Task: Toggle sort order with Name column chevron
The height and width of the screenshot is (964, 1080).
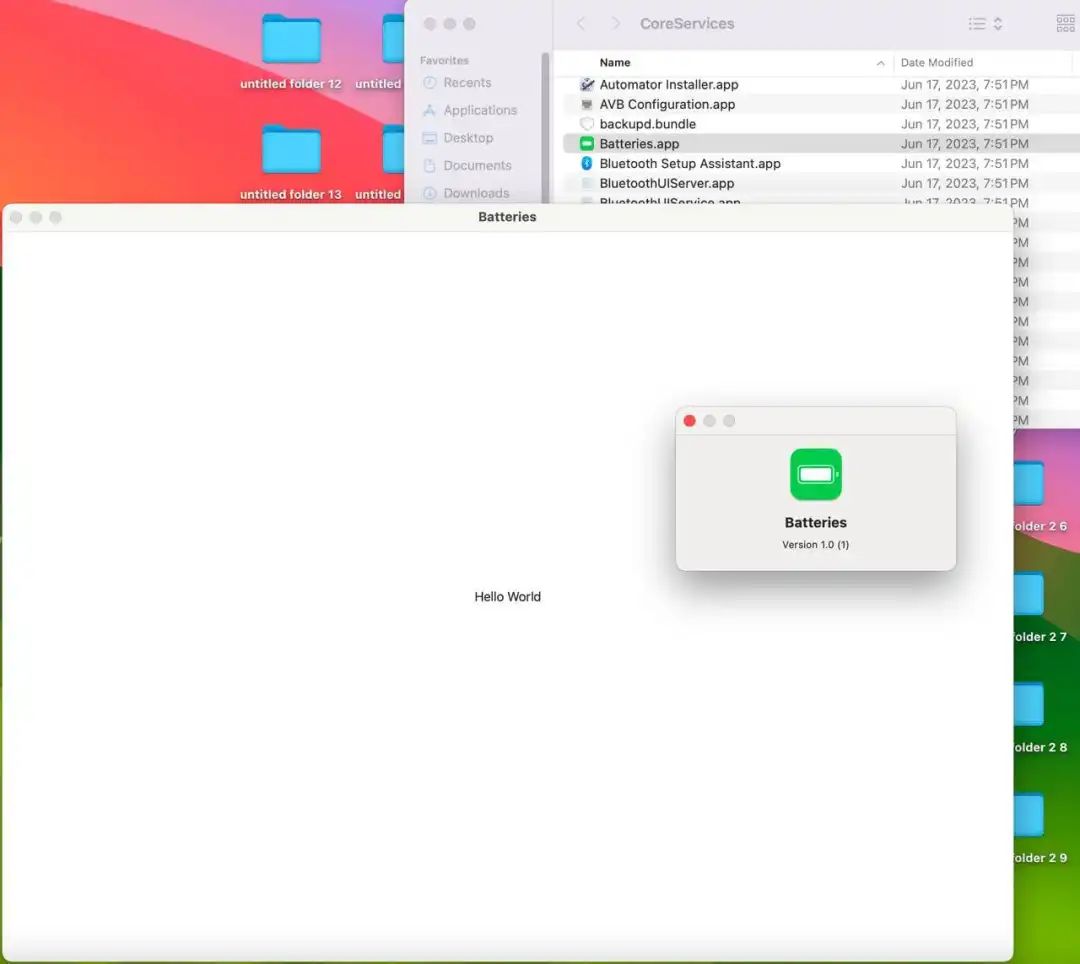Action: pyautogui.click(x=880, y=63)
